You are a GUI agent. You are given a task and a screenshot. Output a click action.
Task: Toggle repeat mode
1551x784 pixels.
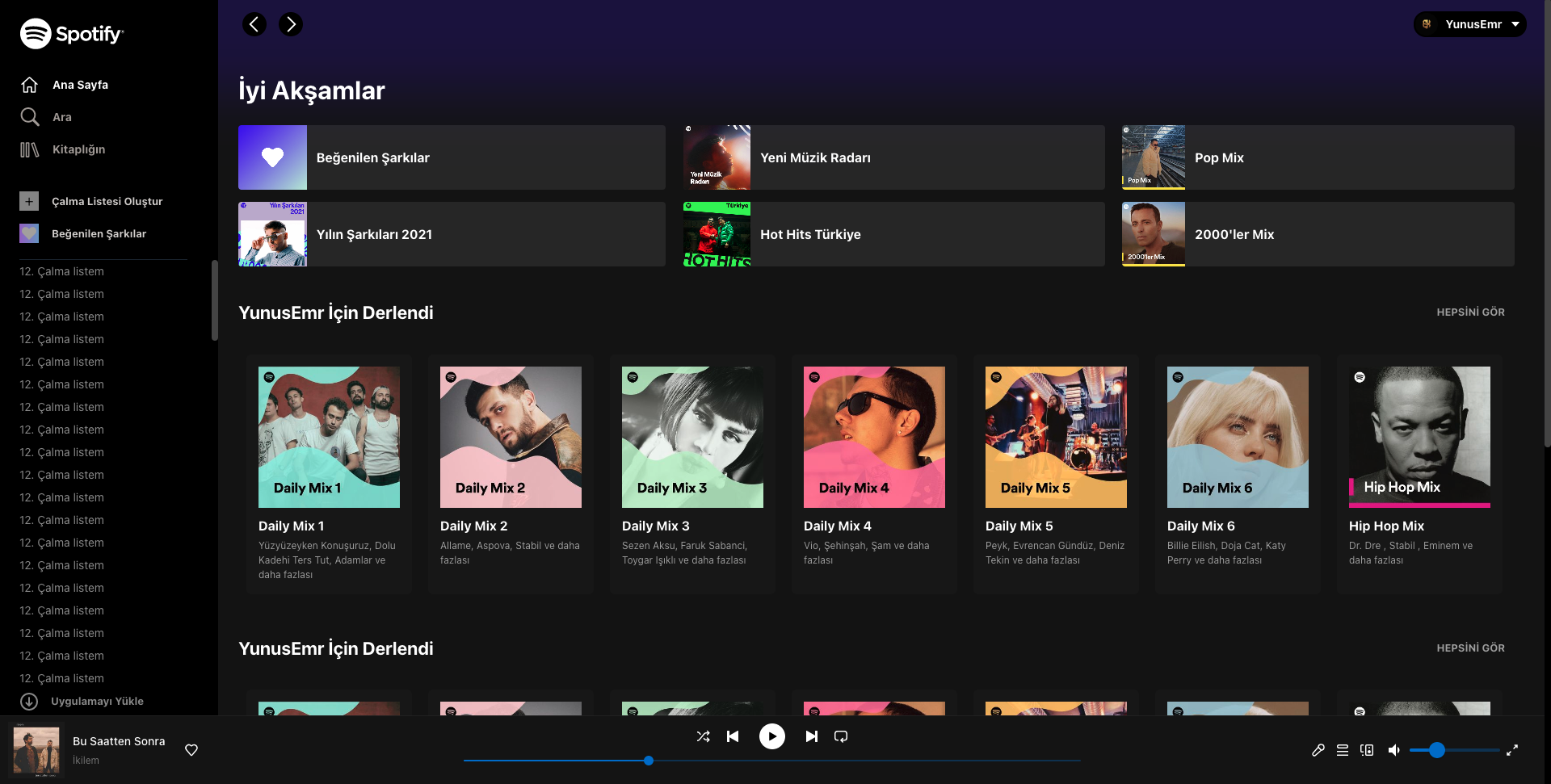[841, 736]
